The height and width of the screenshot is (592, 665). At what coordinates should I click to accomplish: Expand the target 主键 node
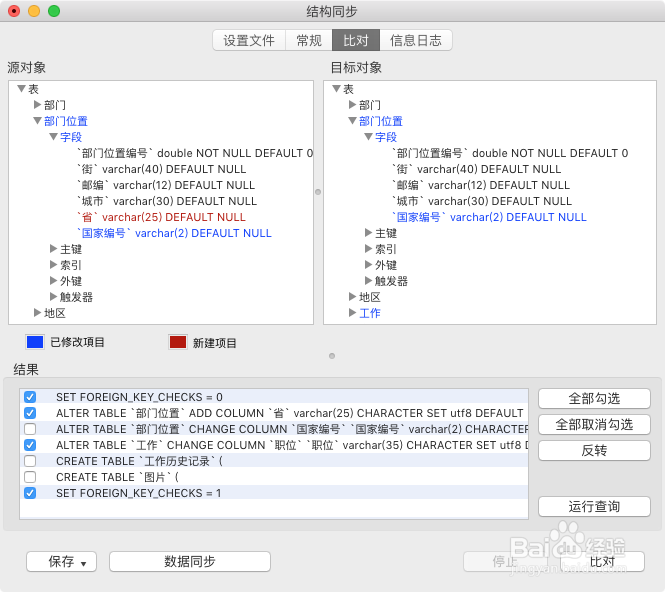(369, 232)
